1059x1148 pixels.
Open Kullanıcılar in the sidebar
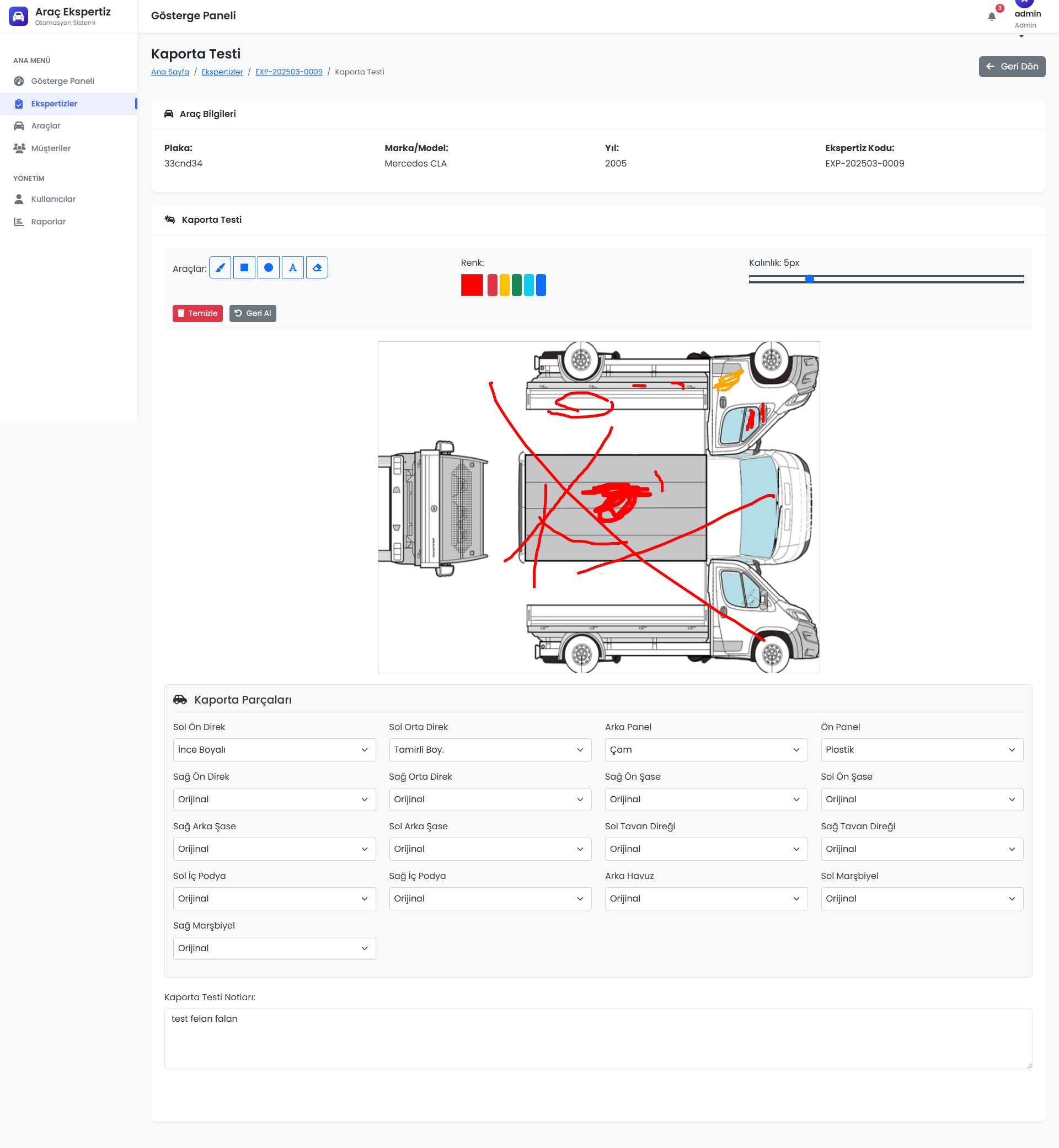69,200
